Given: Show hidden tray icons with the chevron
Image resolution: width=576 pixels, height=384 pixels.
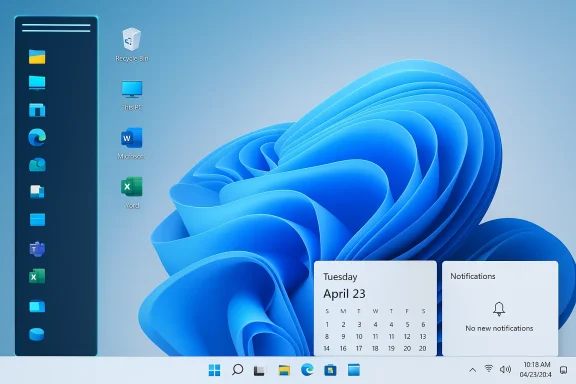Looking at the screenshot, I should (x=473, y=370).
